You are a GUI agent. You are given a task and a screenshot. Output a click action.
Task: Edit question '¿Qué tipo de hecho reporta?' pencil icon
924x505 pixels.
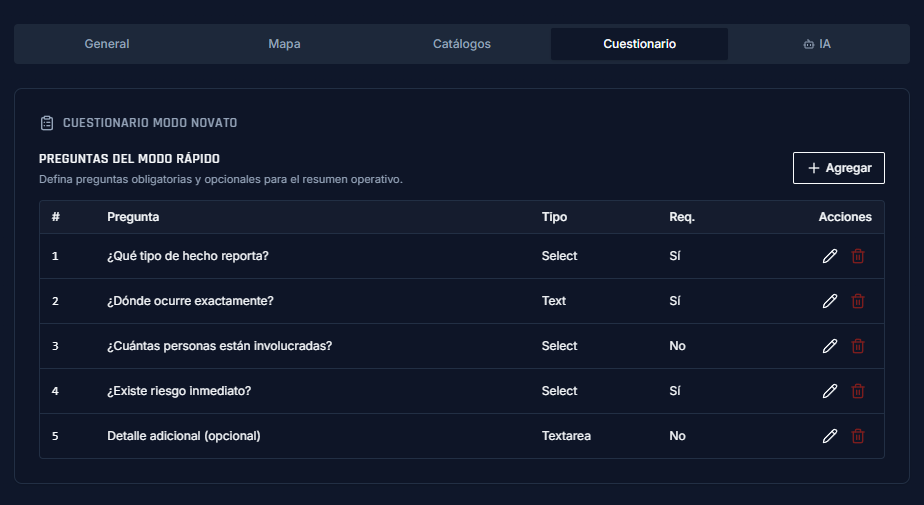pos(830,256)
